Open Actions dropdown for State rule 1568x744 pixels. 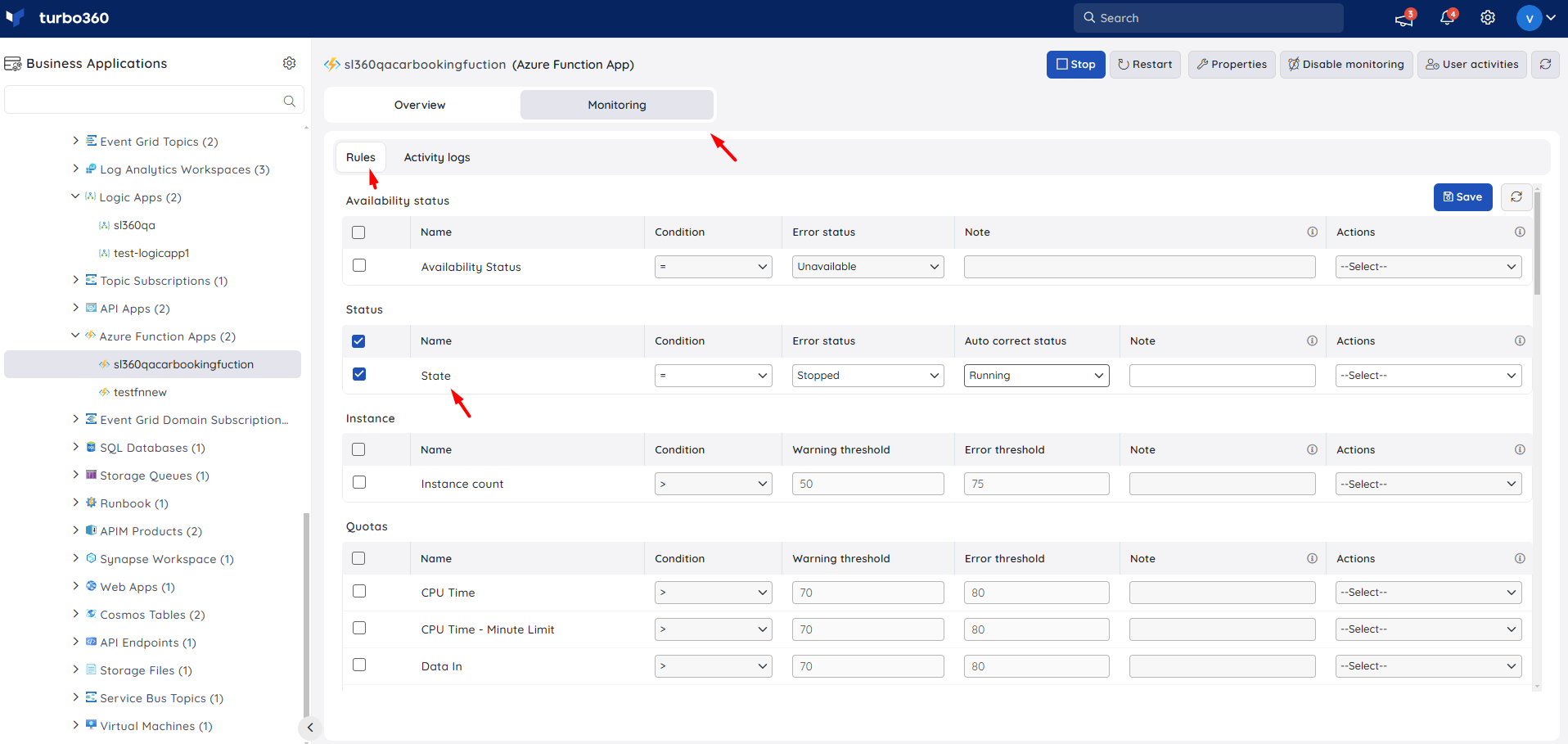[x=1428, y=376]
